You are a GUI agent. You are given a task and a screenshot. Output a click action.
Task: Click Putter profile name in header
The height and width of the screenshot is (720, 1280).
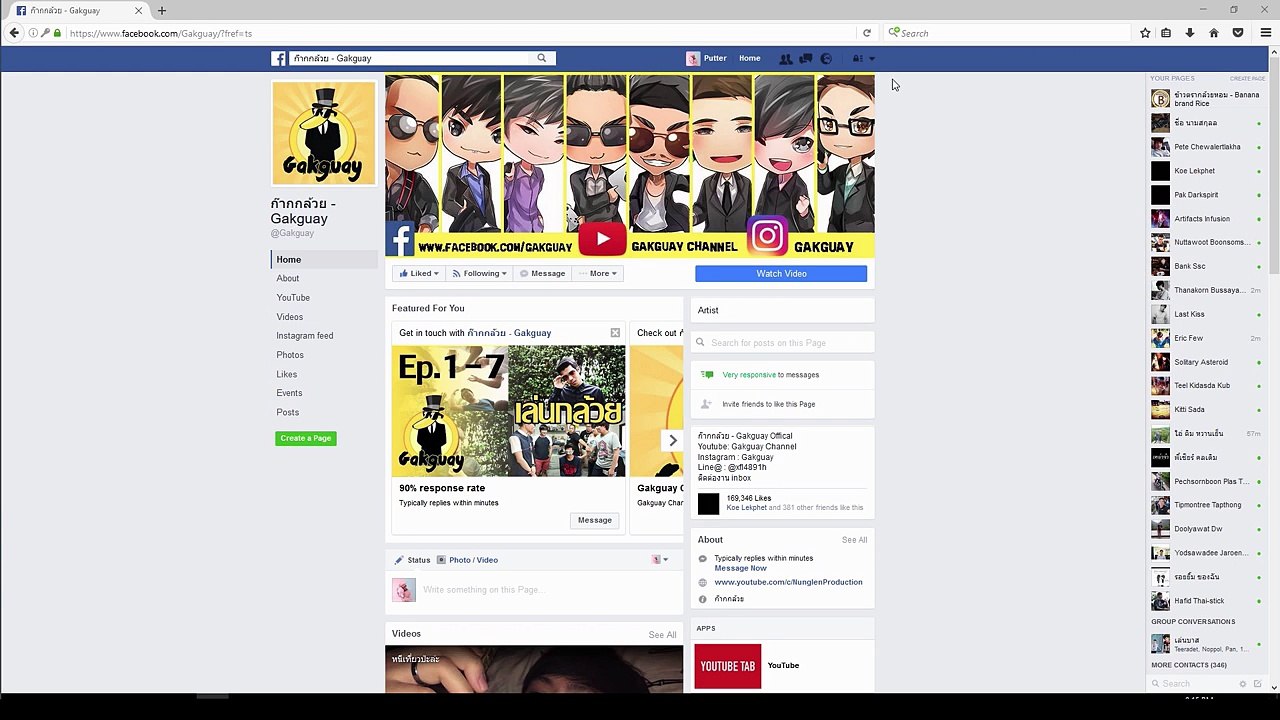coord(715,59)
